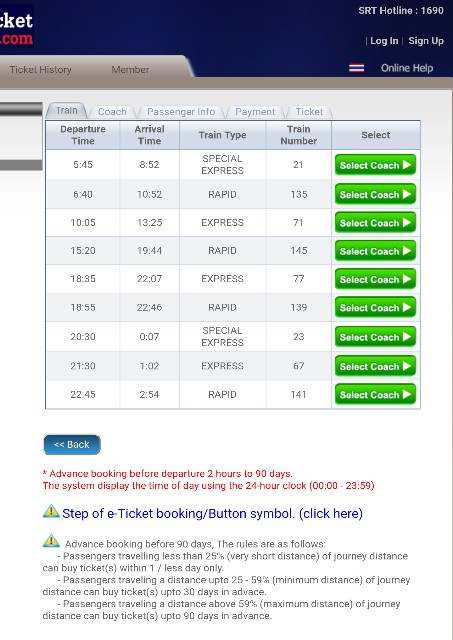Image resolution: width=453 pixels, height=640 pixels.
Task: Click warning icon beside Advance booking rules
Action: pos(51,540)
